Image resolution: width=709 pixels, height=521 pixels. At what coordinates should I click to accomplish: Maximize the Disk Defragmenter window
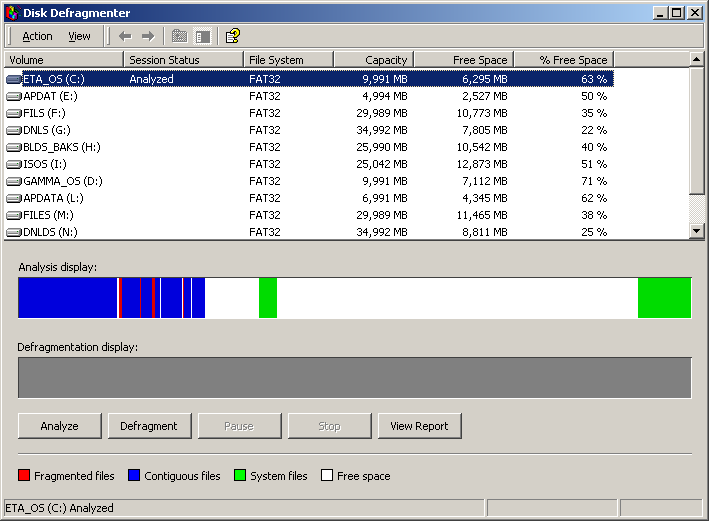(677, 13)
